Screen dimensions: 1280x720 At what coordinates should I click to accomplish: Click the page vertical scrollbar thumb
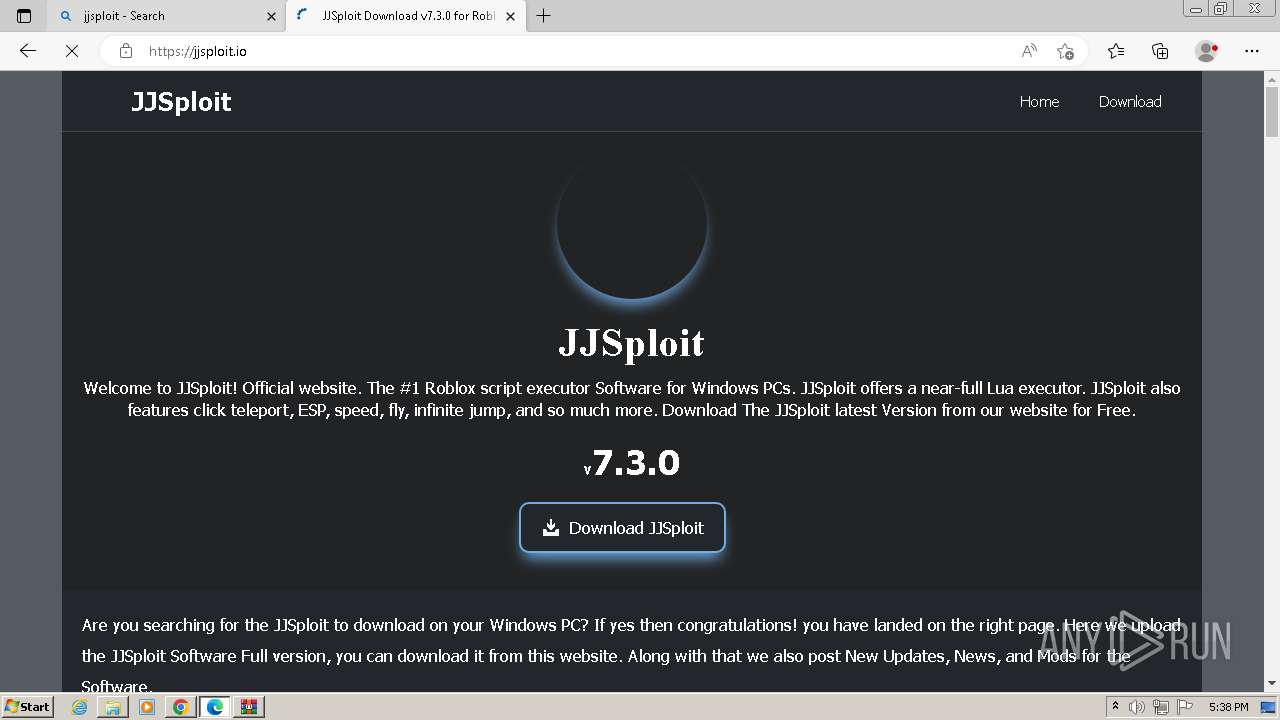pyautogui.click(x=1272, y=113)
